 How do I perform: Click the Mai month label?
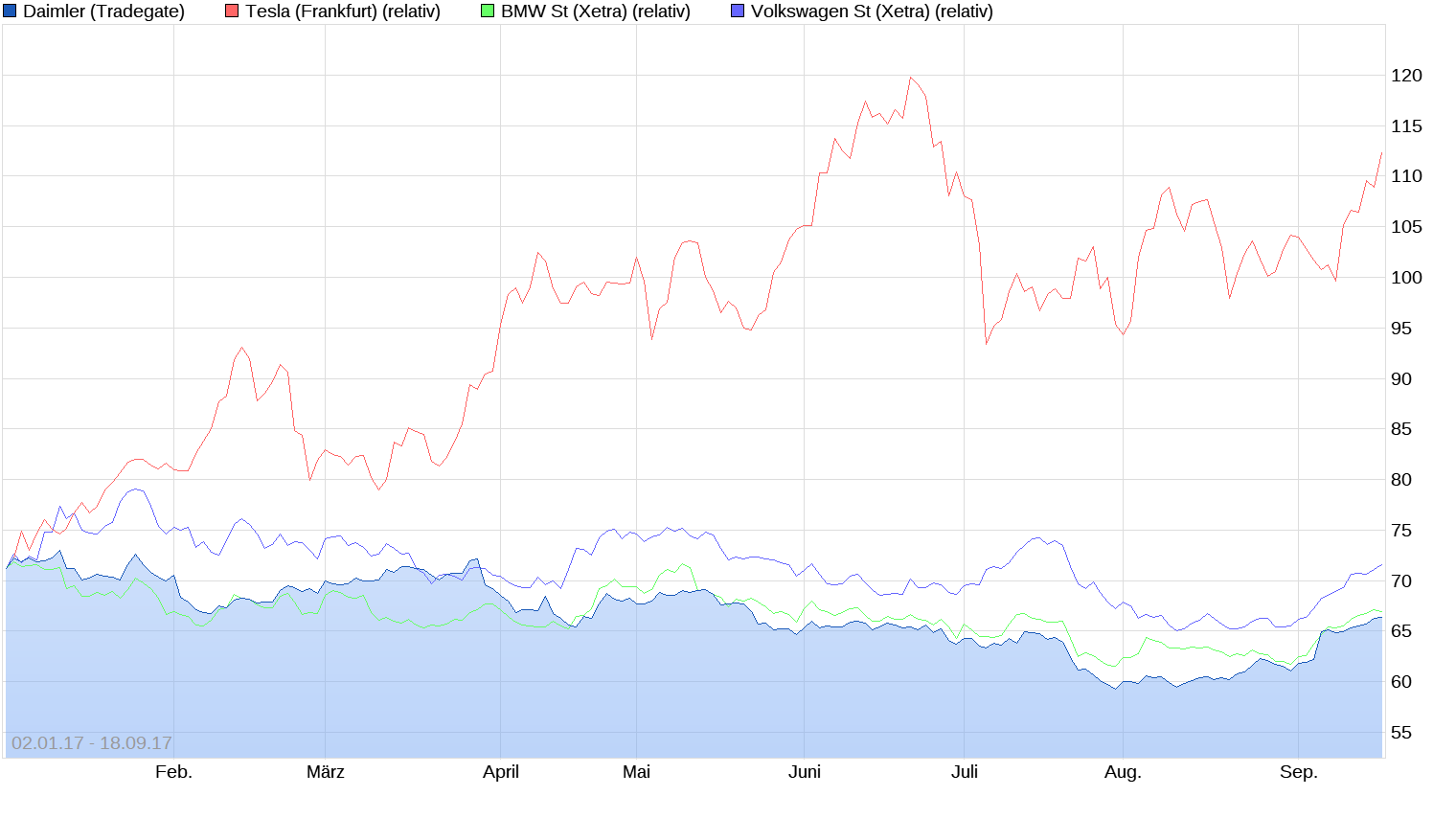point(637,772)
